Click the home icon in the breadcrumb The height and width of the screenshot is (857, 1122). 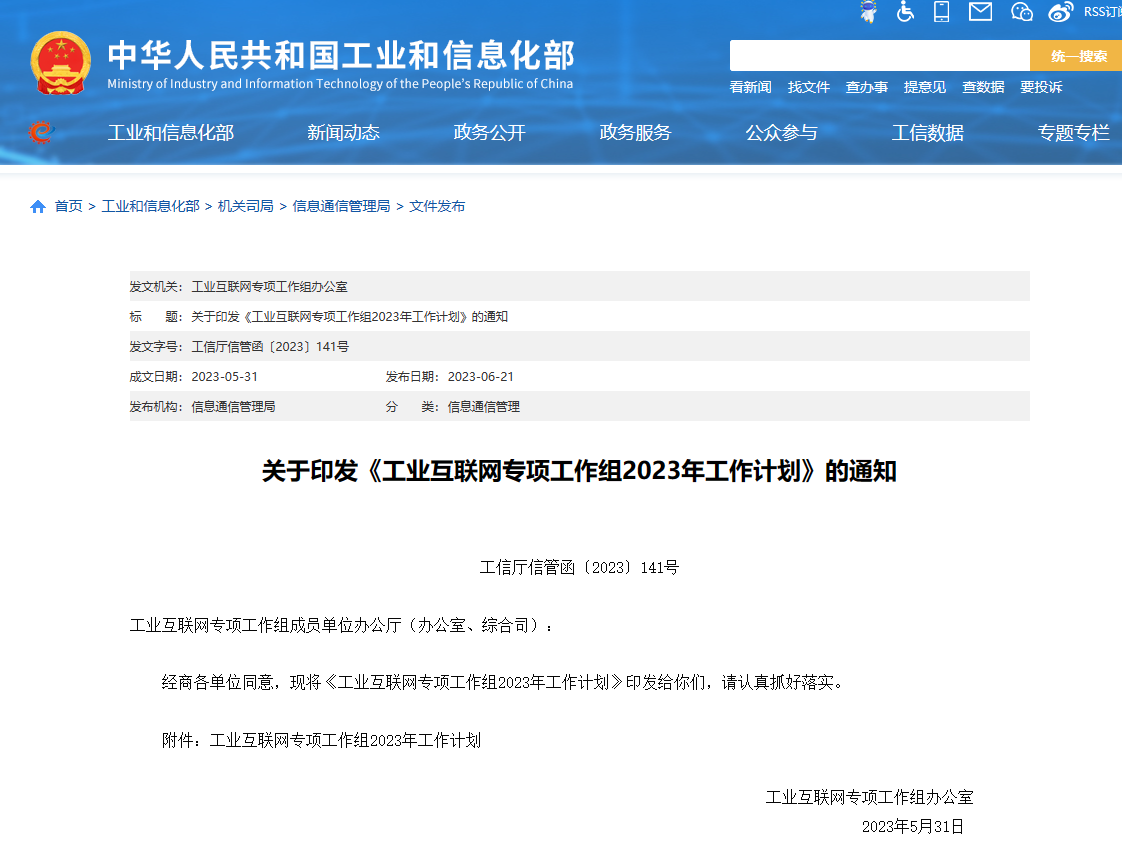pyautogui.click(x=37, y=206)
